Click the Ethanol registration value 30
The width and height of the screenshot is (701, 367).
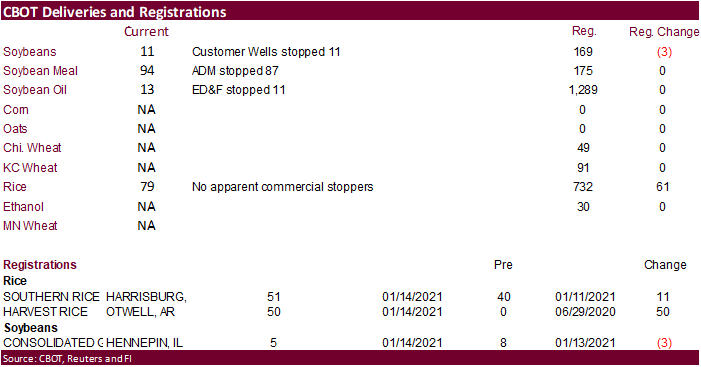click(x=583, y=207)
